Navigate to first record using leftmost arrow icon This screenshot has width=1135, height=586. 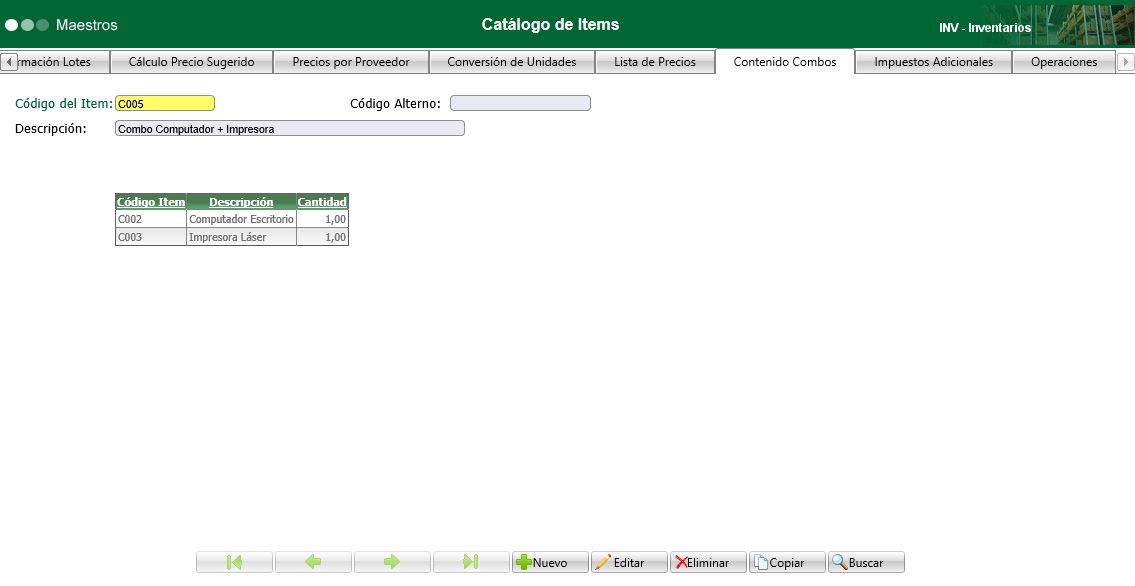tap(234, 561)
